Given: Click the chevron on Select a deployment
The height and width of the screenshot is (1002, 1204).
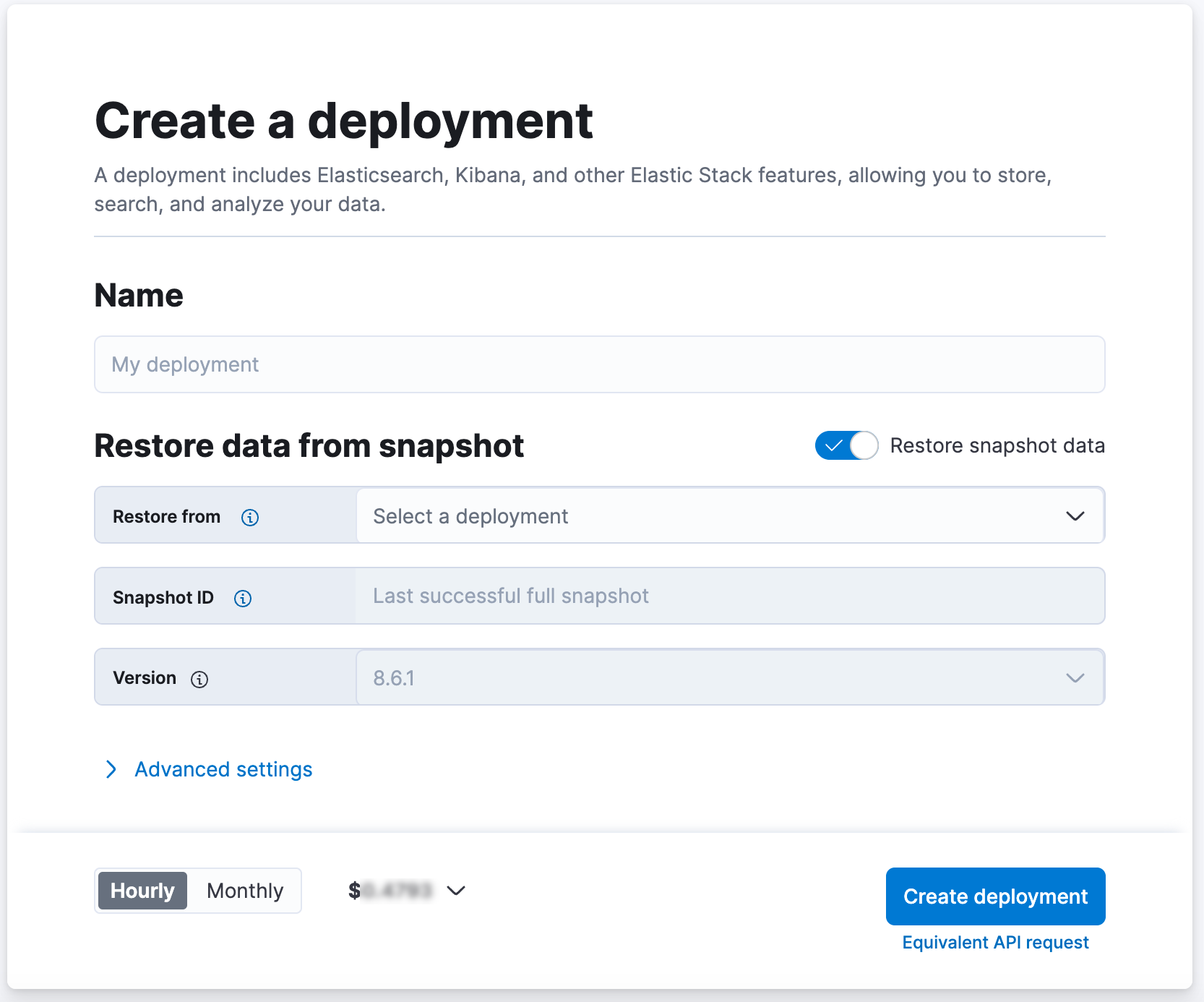Looking at the screenshot, I should pos(1075,516).
